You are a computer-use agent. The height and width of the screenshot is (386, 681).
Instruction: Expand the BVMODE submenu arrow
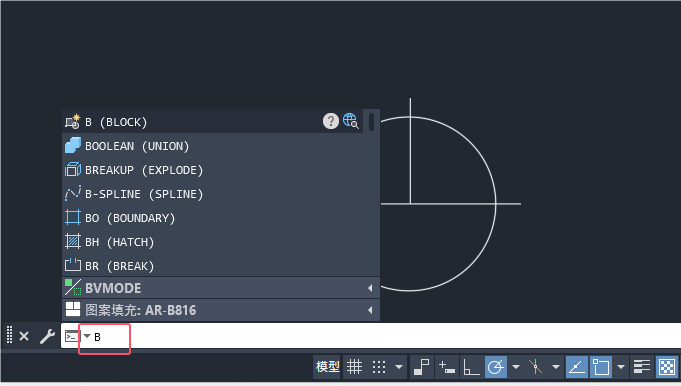370,288
